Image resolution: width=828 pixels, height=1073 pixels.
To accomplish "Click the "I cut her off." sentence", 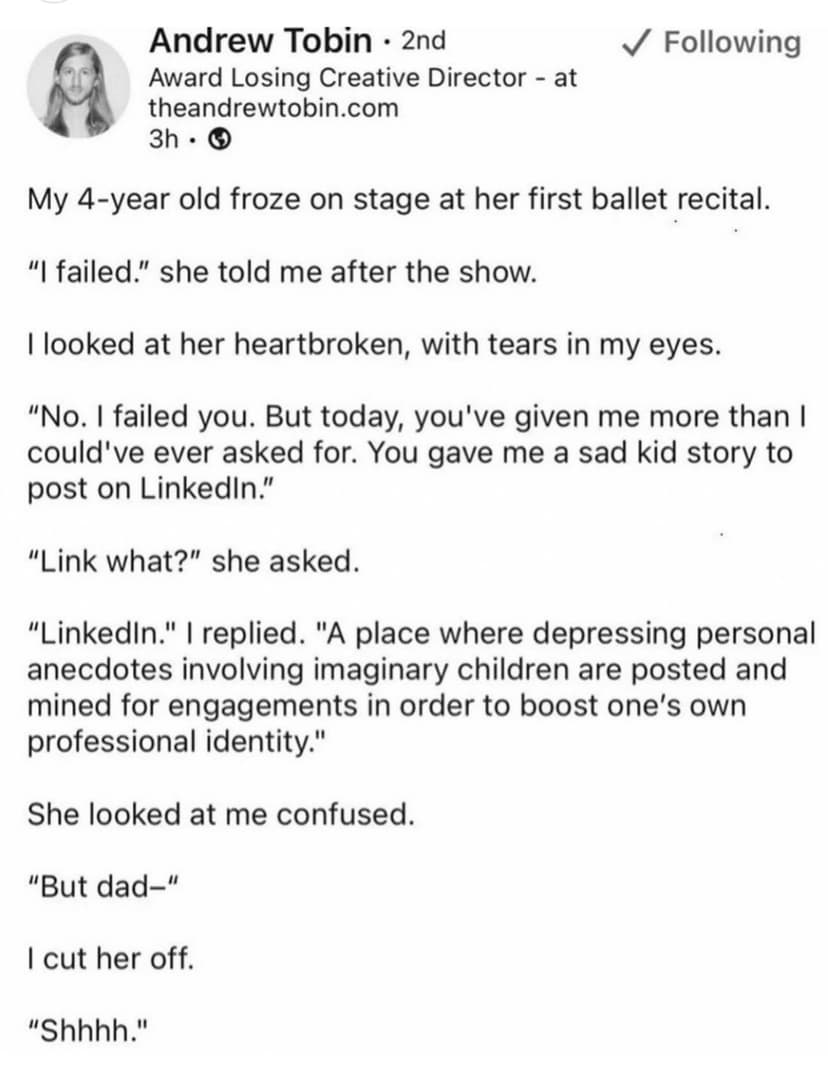I will tap(110, 960).
